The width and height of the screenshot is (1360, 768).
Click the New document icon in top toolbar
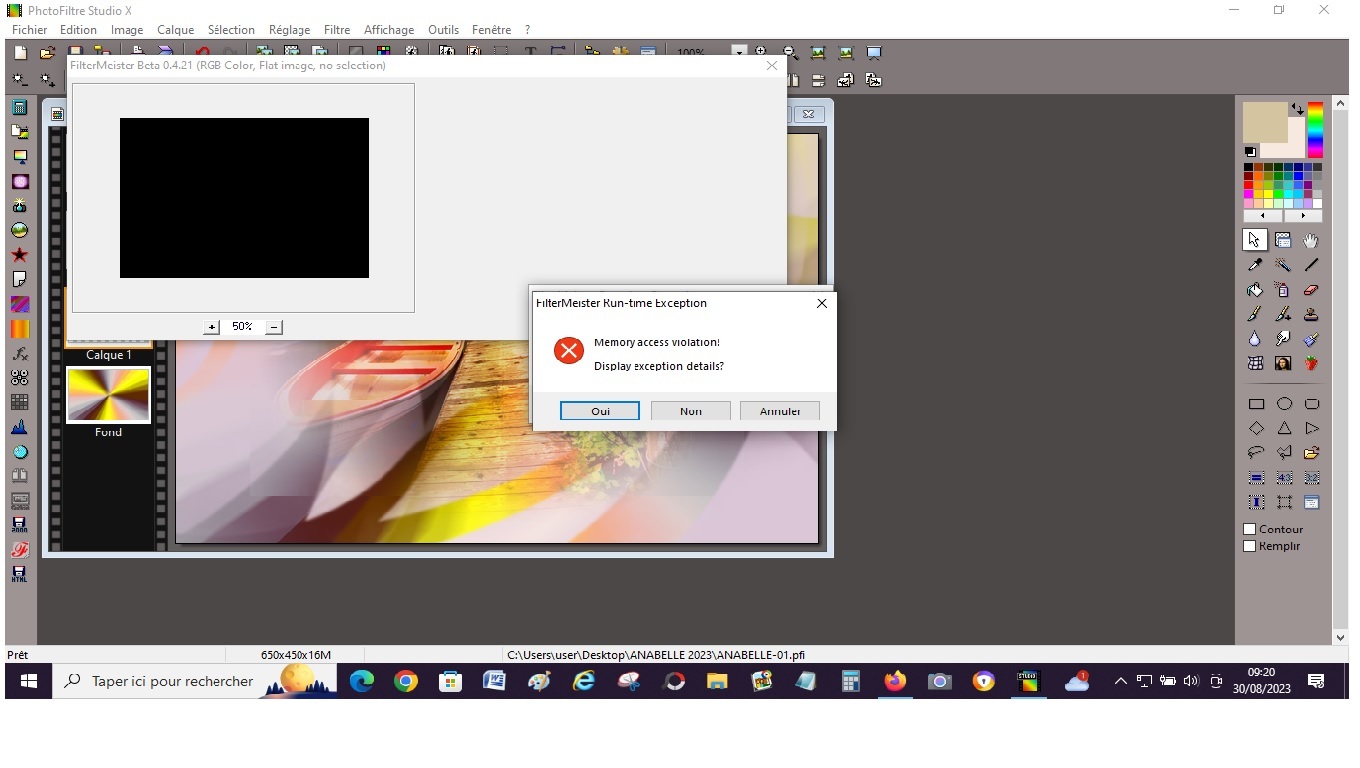pos(20,53)
